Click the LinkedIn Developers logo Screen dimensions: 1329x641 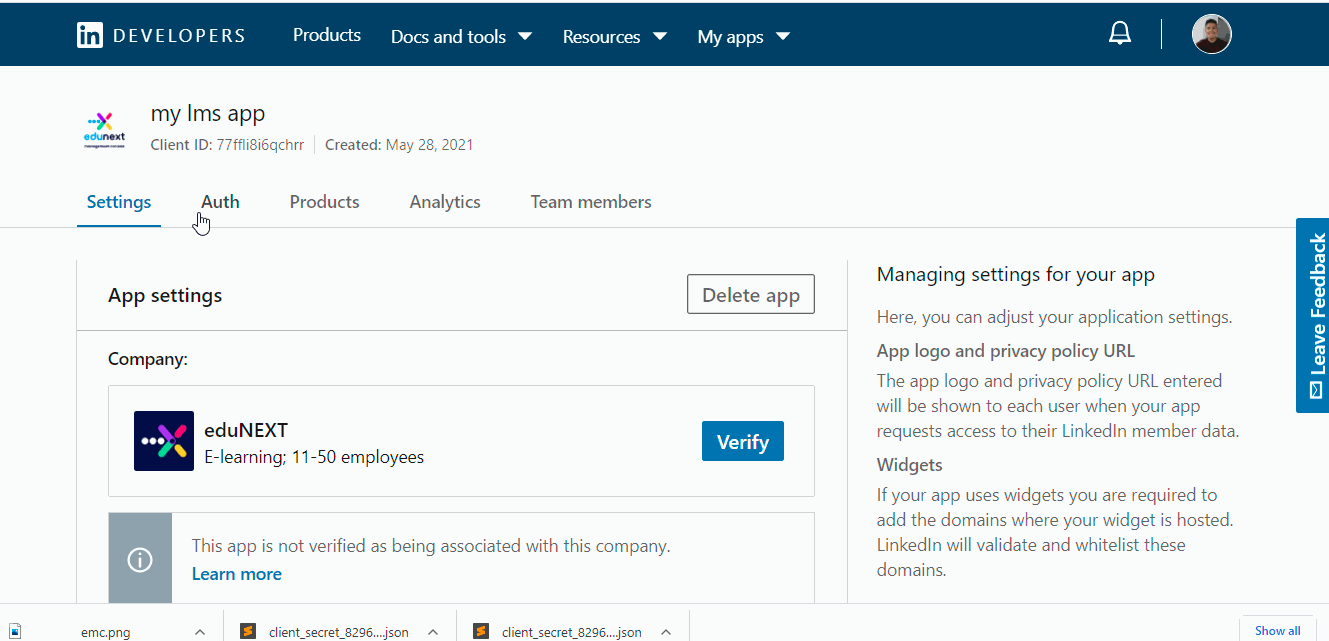pyautogui.click(x=161, y=36)
